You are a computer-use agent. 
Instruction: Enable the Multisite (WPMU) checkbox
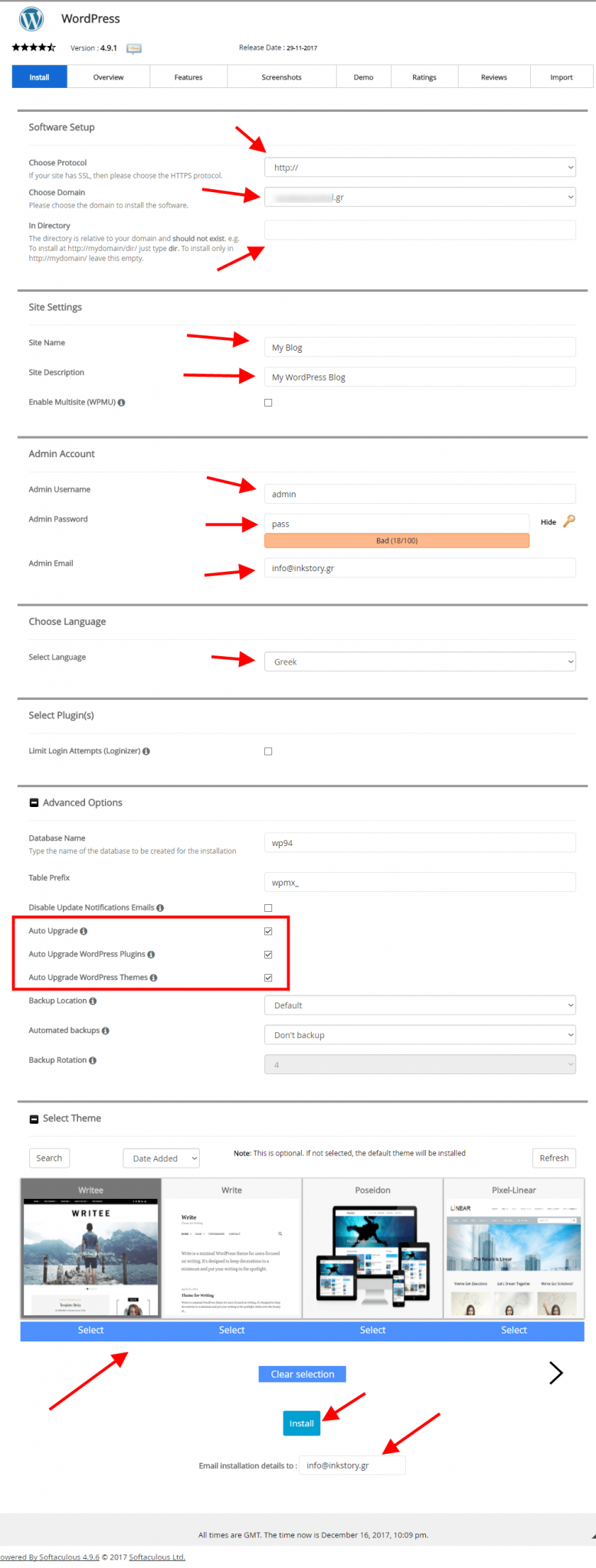point(268,403)
